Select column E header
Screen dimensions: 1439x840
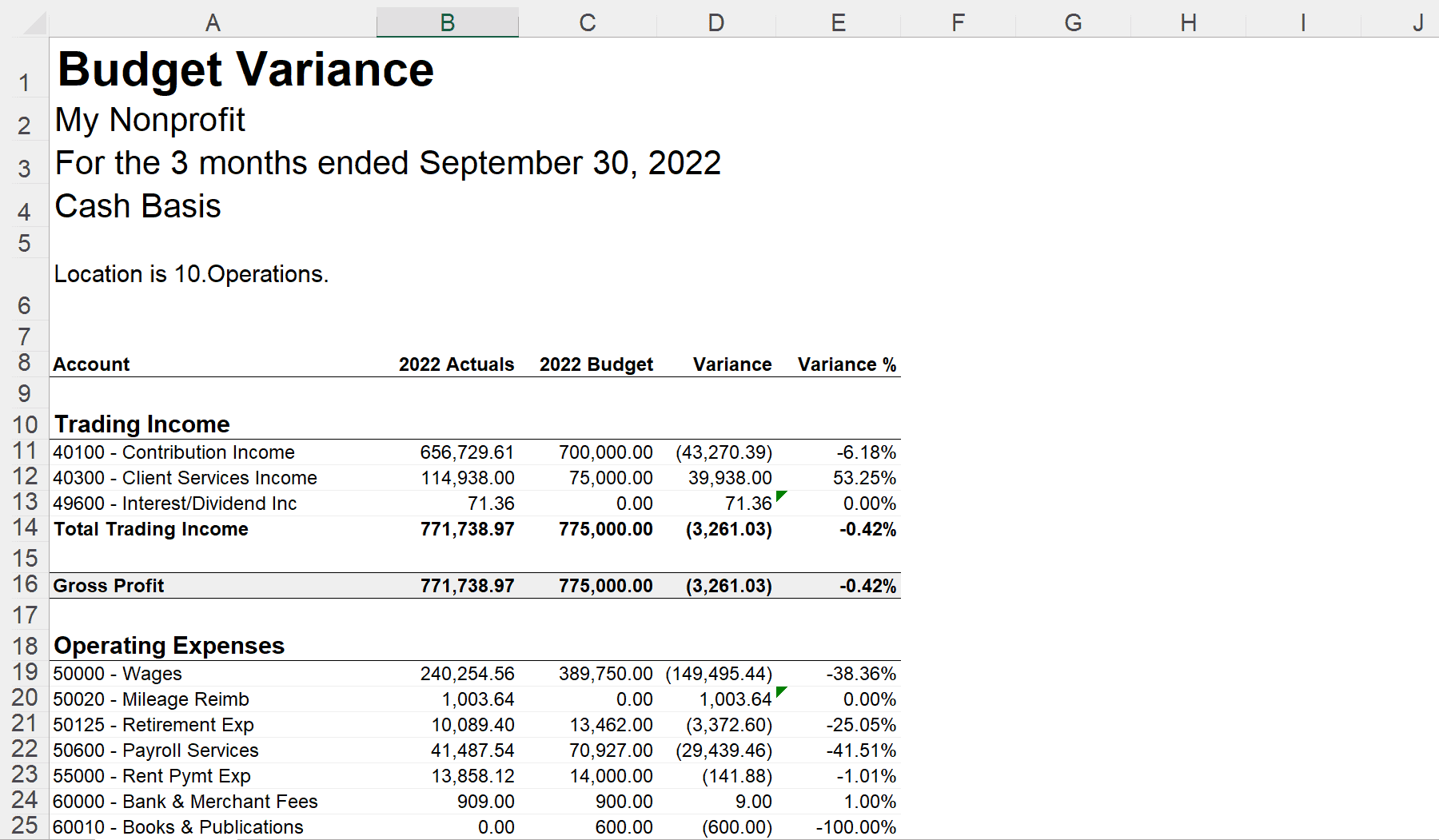(838, 22)
